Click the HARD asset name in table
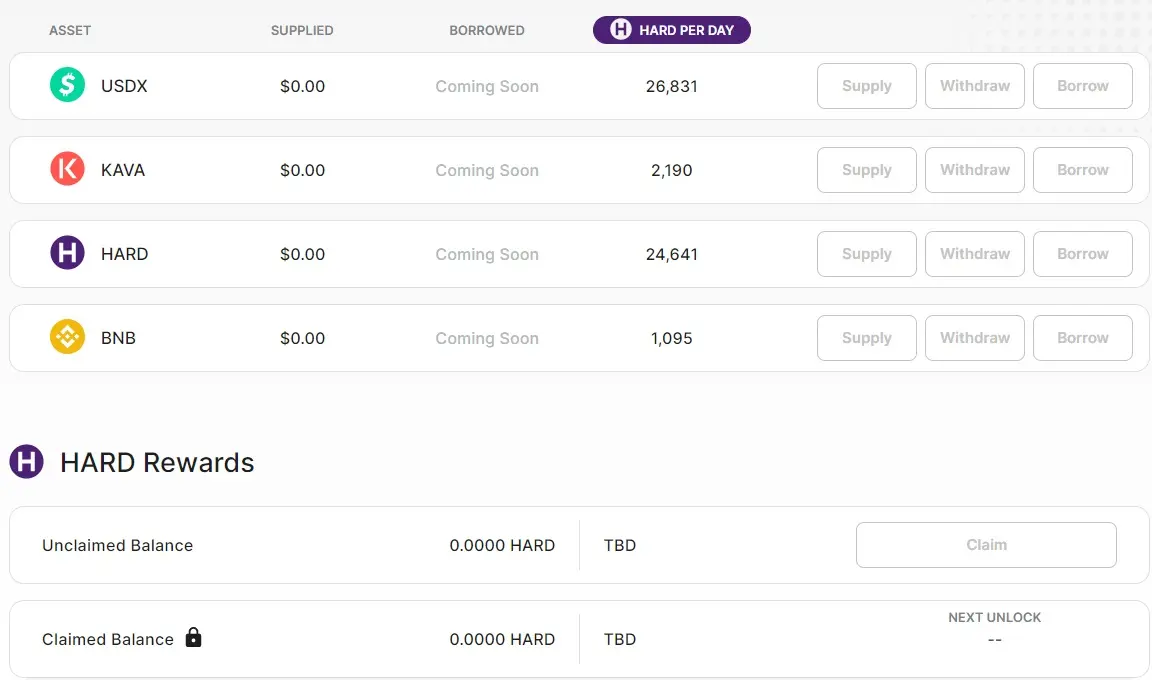 point(125,254)
